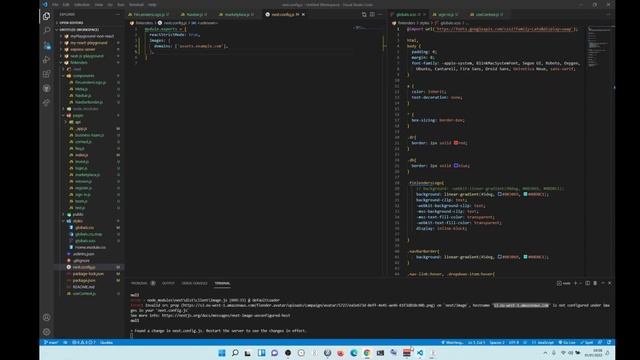Open the terminal launch profile dropdown

[x=580, y=283]
